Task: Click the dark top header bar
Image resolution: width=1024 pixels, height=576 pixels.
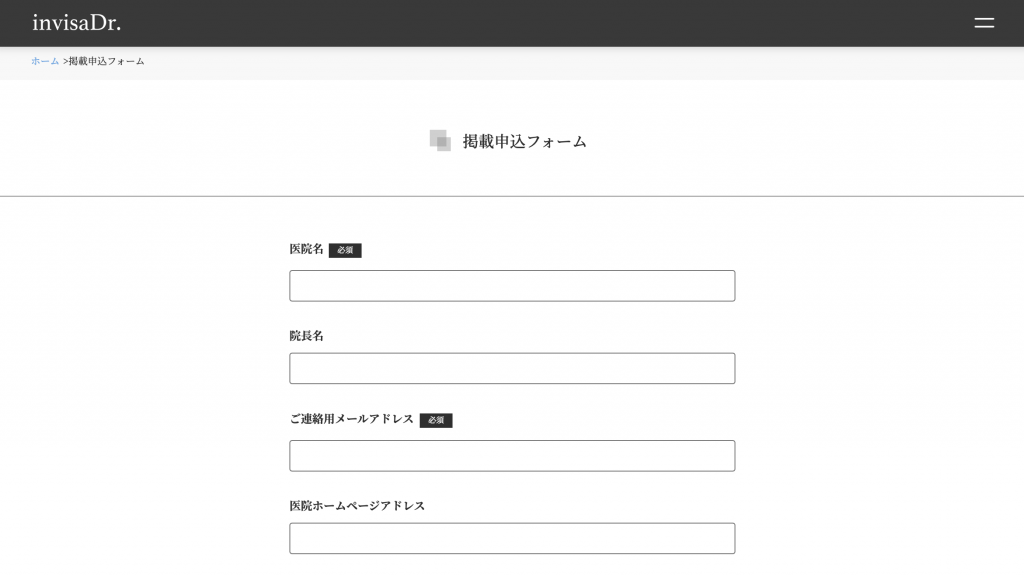Action: pos(500,22)
